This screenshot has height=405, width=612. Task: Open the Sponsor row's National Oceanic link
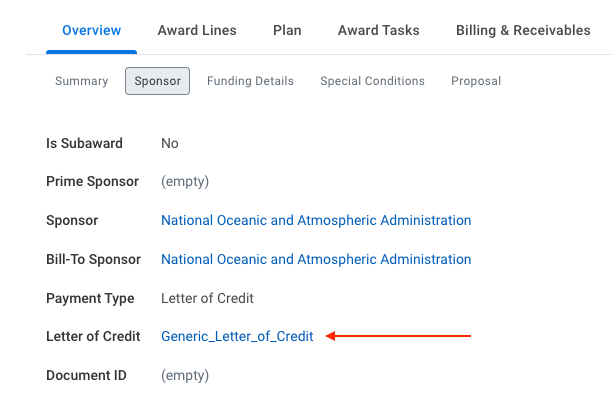click(316, 220)
